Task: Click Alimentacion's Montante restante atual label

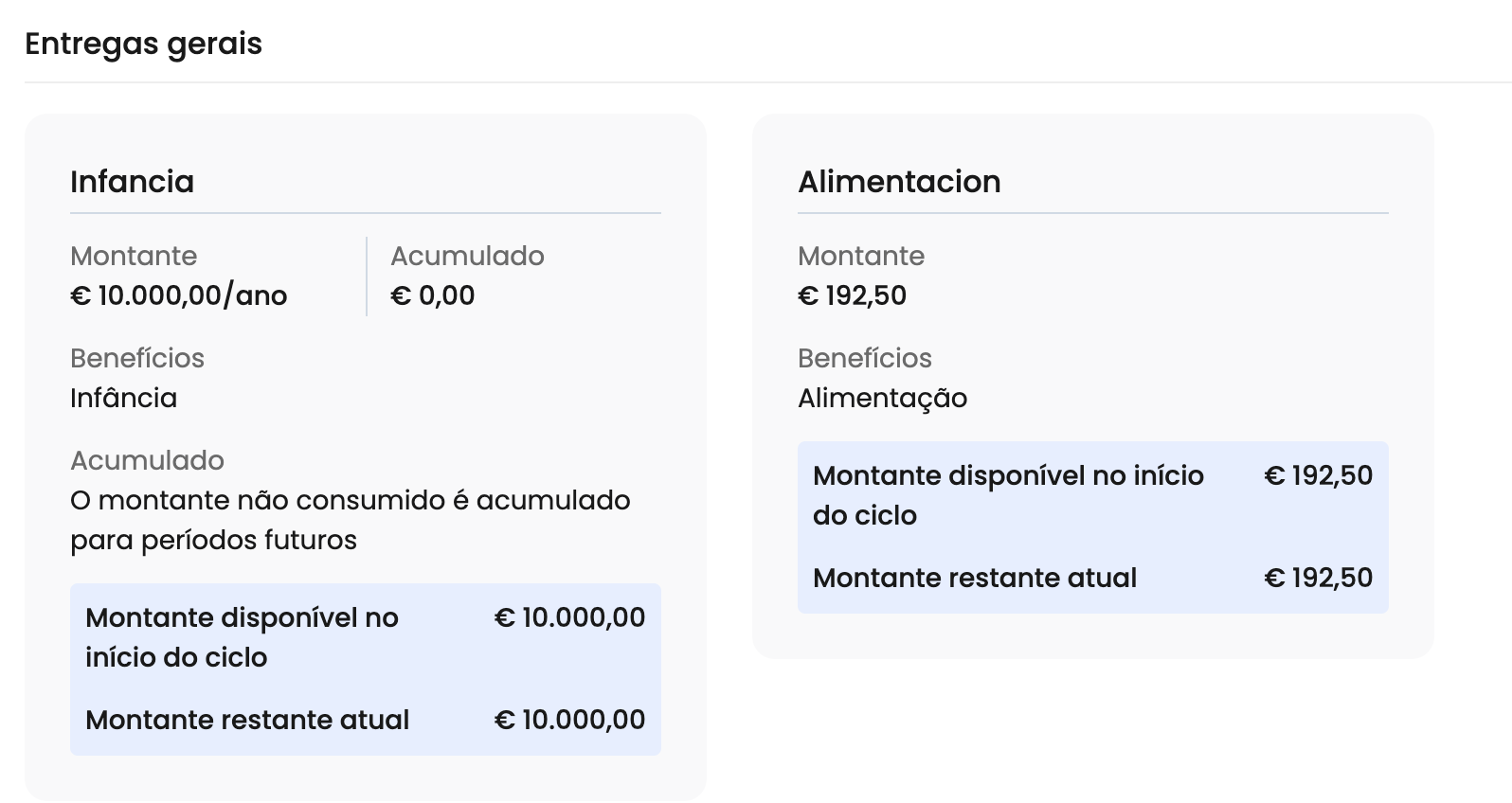Action: pos(974,578)
